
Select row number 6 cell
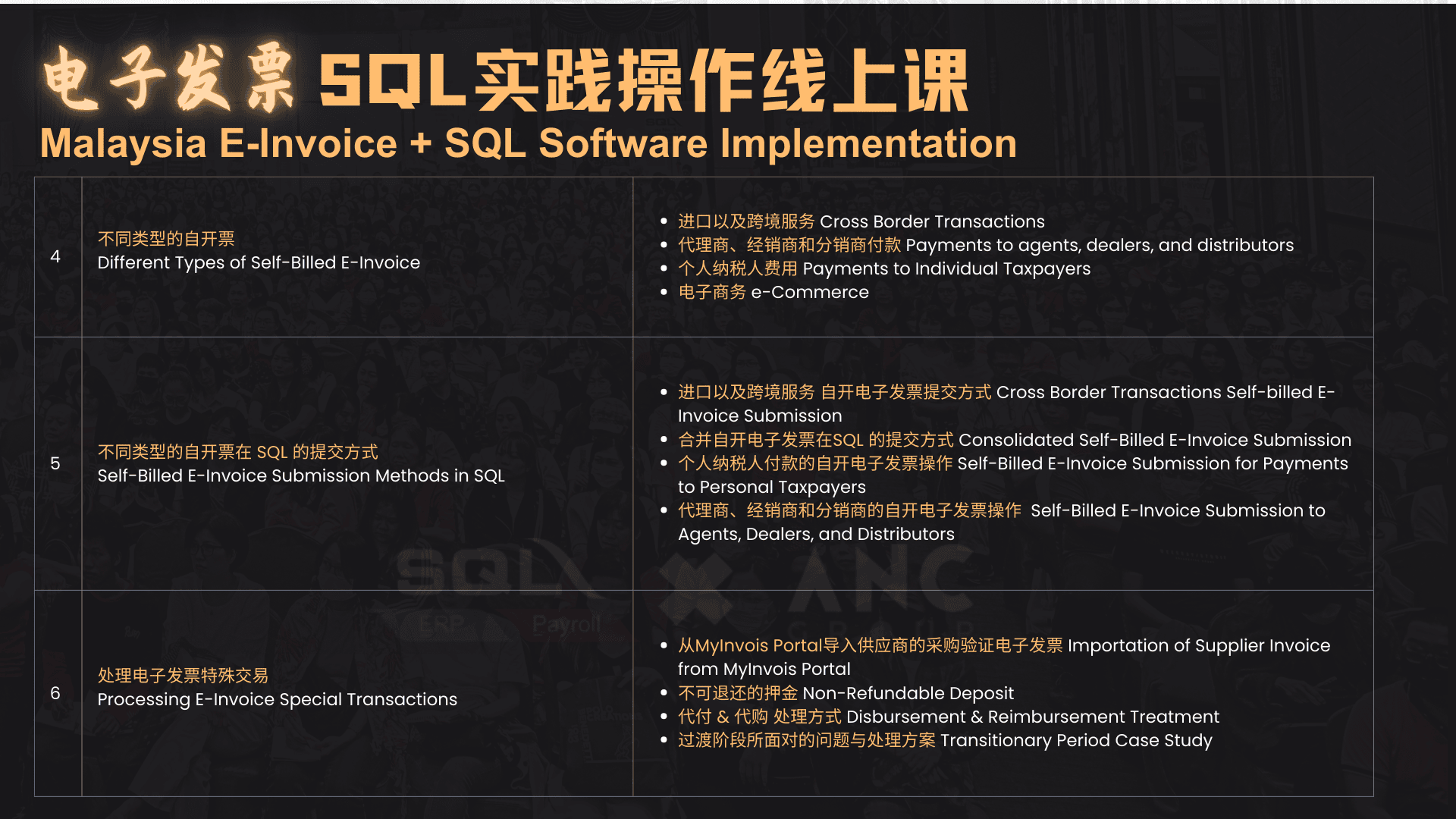(58, 693)
